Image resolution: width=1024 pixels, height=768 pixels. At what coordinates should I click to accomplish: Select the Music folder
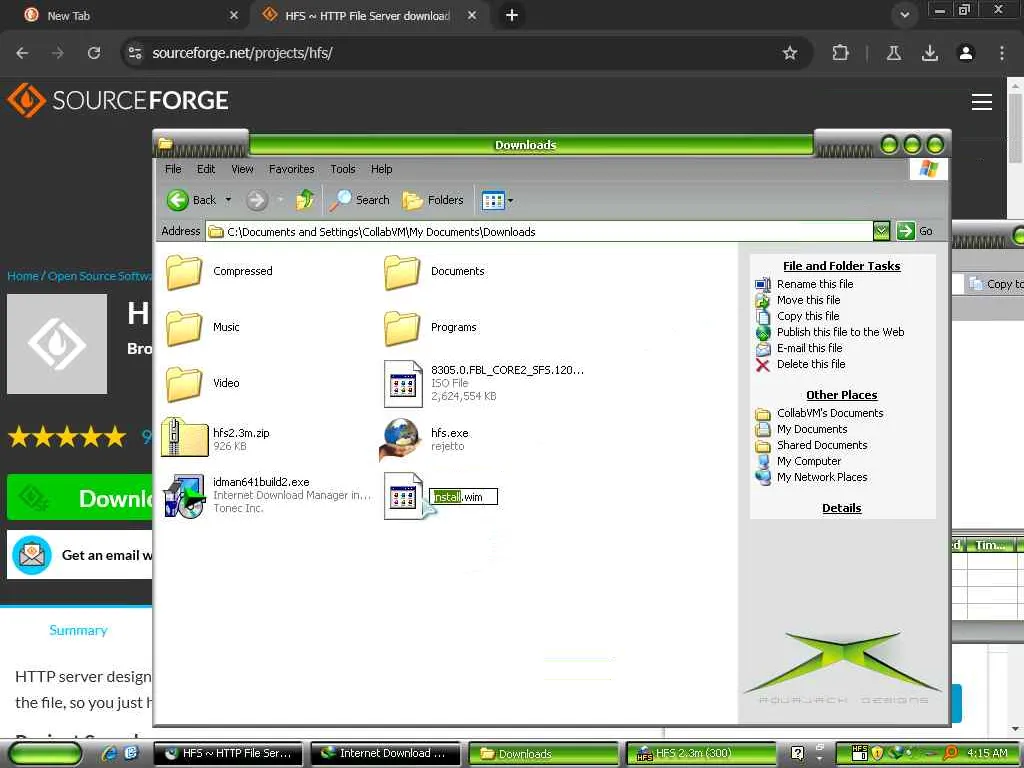pos(202,327)
